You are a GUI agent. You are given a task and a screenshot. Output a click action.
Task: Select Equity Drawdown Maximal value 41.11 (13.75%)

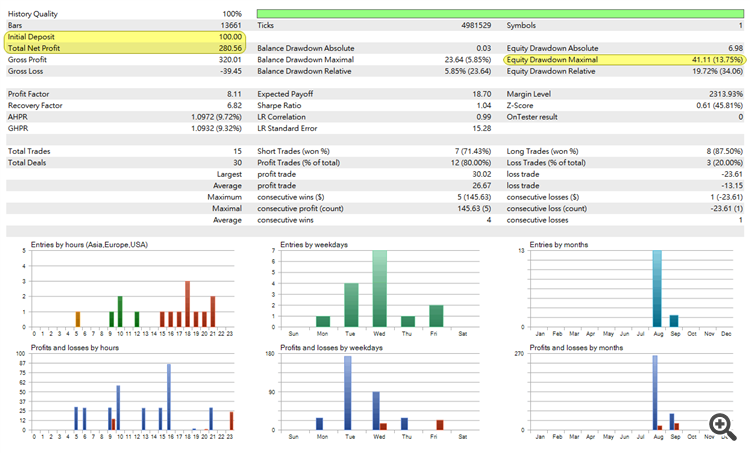click(717, 60)
